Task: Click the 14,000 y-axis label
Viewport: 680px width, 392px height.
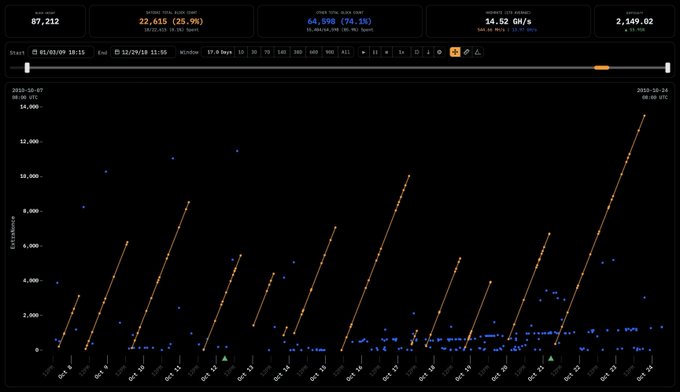Action: (x=29, y=107)
